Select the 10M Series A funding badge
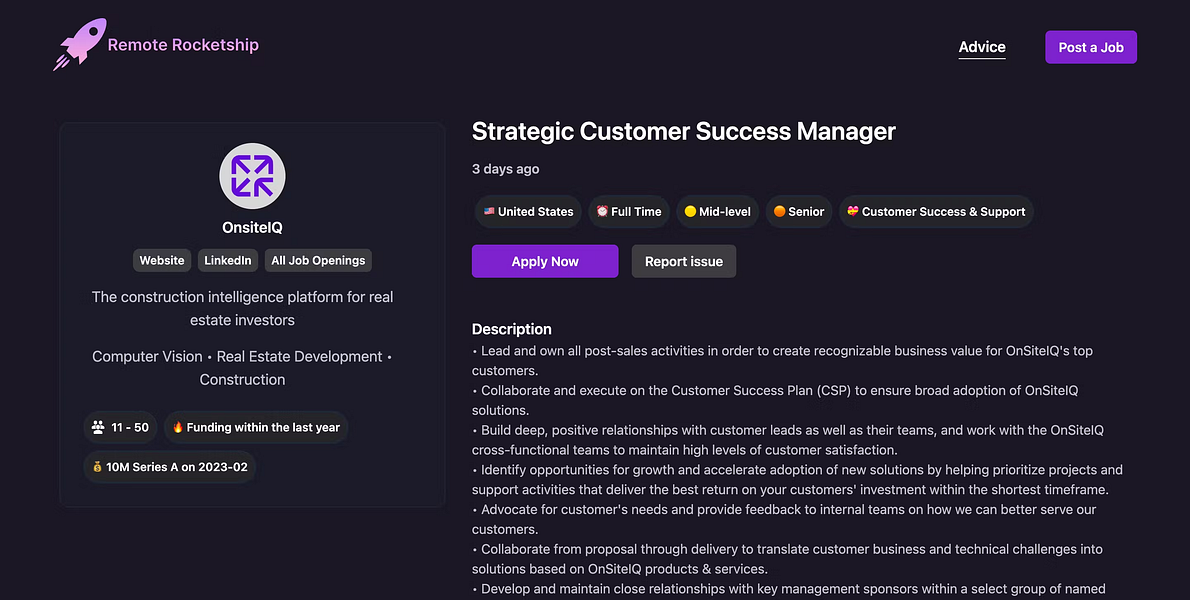The image size is (1190, 600). [x=170, y=466]
